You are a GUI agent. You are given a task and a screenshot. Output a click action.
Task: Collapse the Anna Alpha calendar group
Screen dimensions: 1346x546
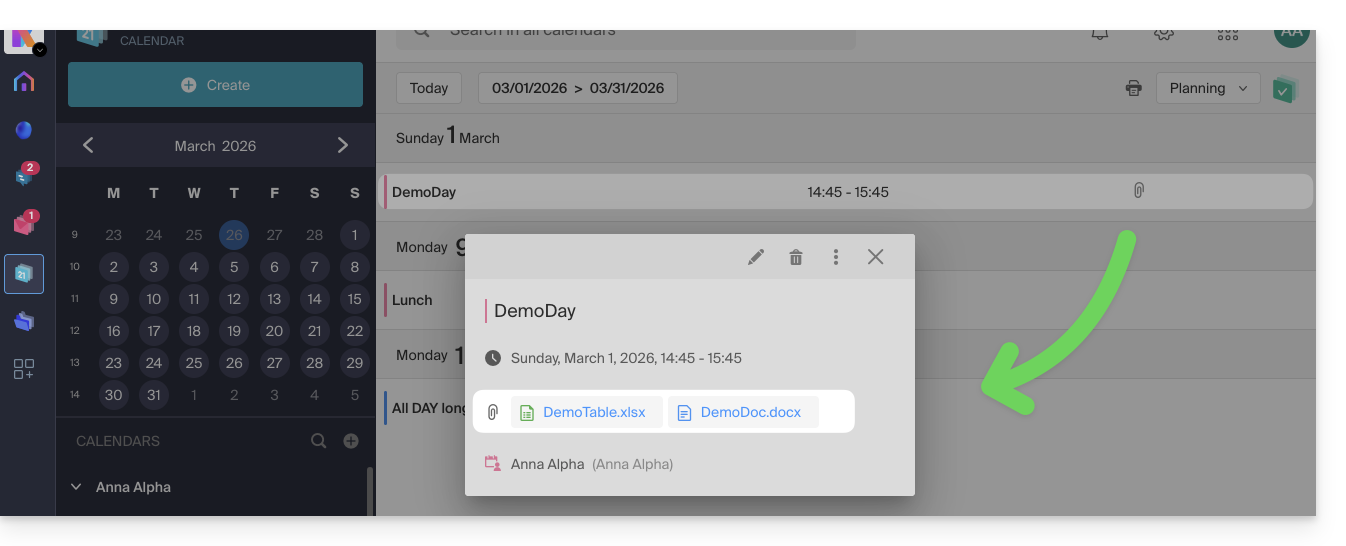pyautogui.click(x=76, y=487)
